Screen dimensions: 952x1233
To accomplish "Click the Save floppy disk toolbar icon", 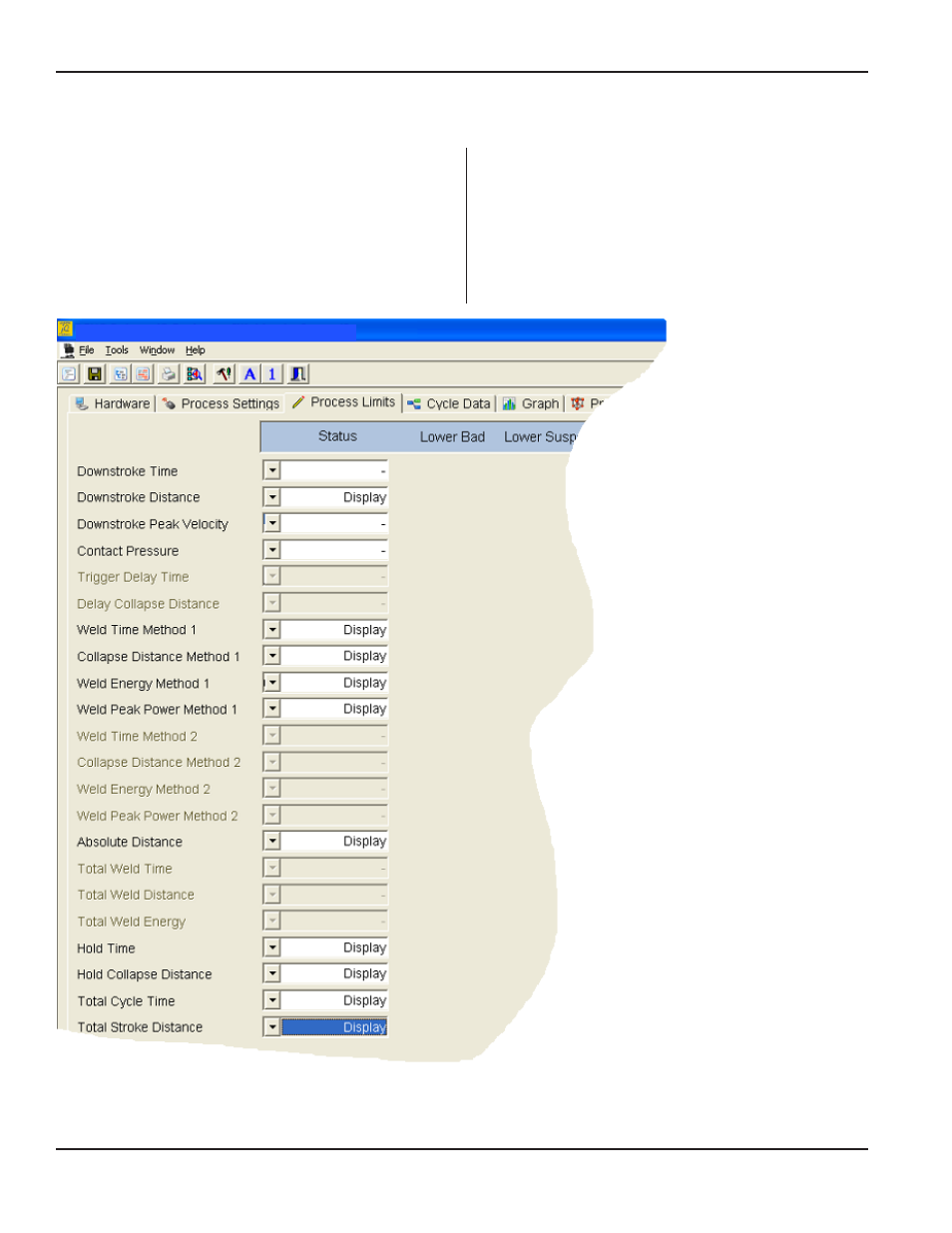I will (95, 374).
